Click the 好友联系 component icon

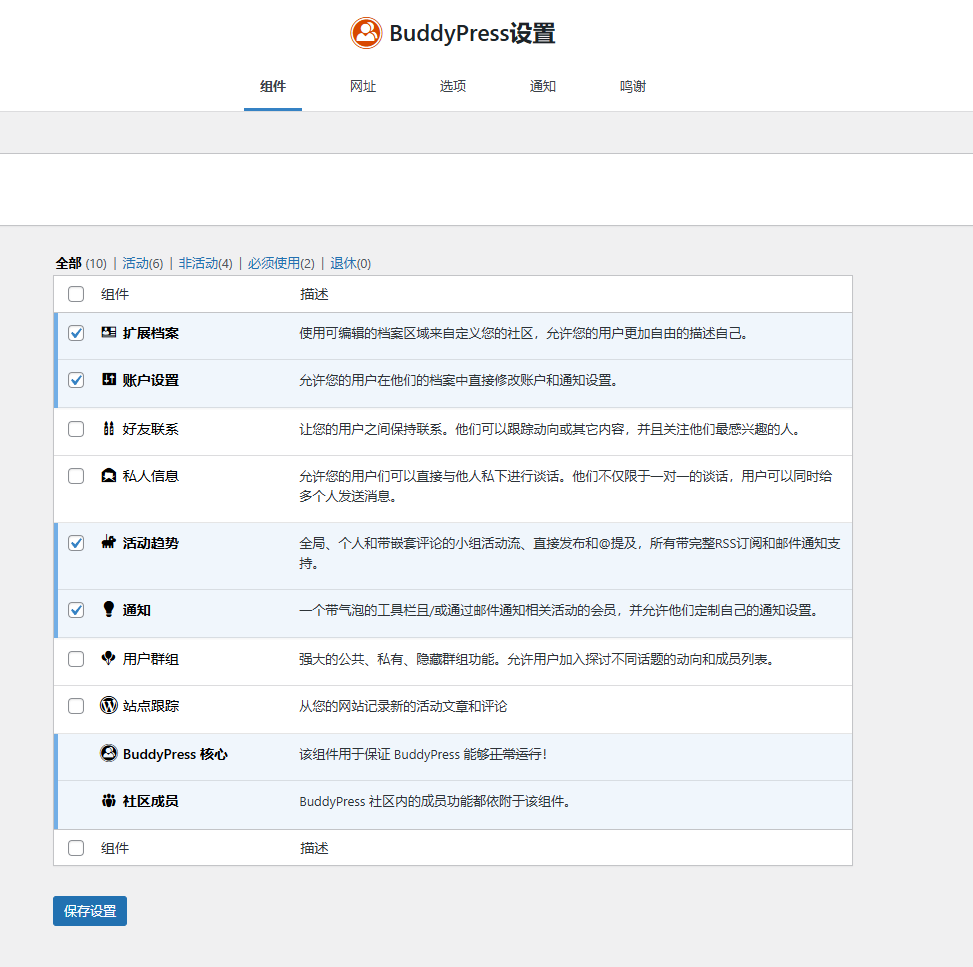(x=109, y=428)
